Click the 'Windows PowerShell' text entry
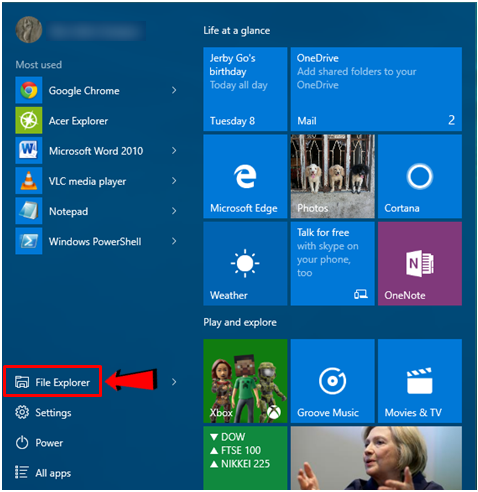Image resolution: width=478 pixels, height=492 pixels. 95,241
